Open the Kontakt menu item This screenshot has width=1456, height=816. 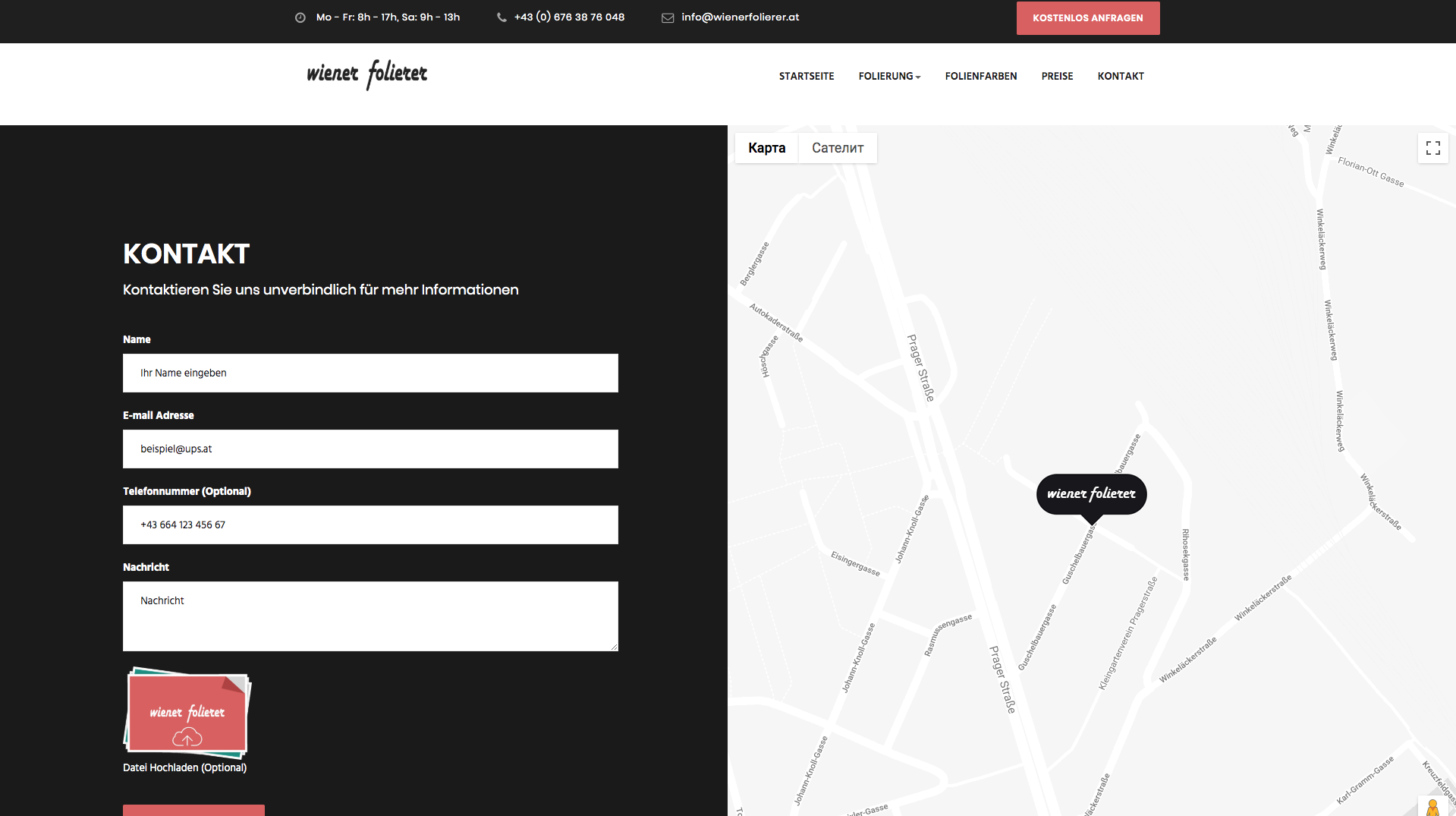(1121, 76)
